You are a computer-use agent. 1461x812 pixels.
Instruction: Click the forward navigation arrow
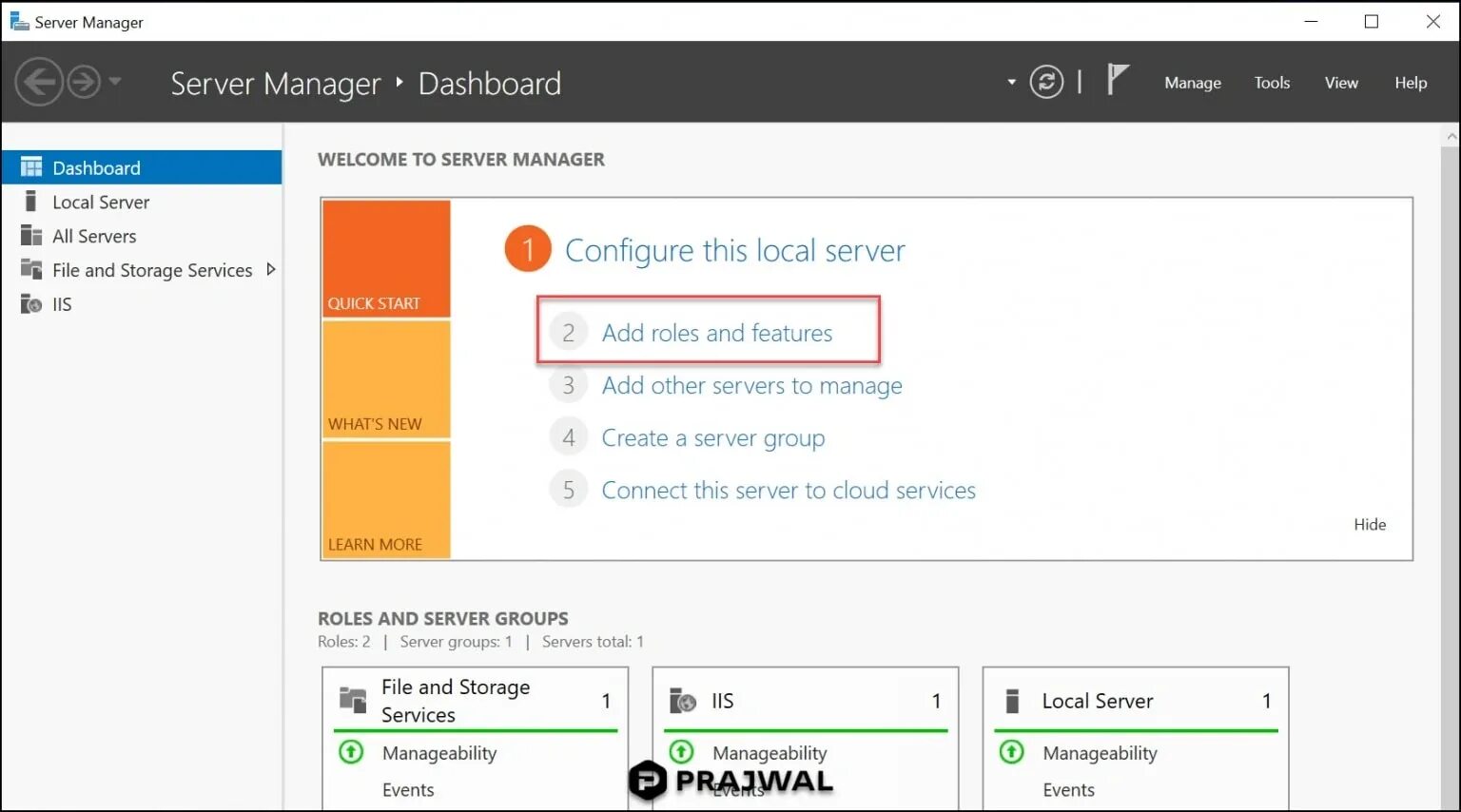[x=84, y=82]
